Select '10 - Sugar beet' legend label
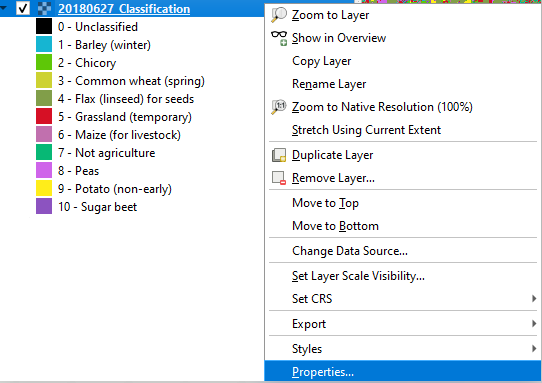The width and height of the screenshot is (542, 383). tap(97, 207)
